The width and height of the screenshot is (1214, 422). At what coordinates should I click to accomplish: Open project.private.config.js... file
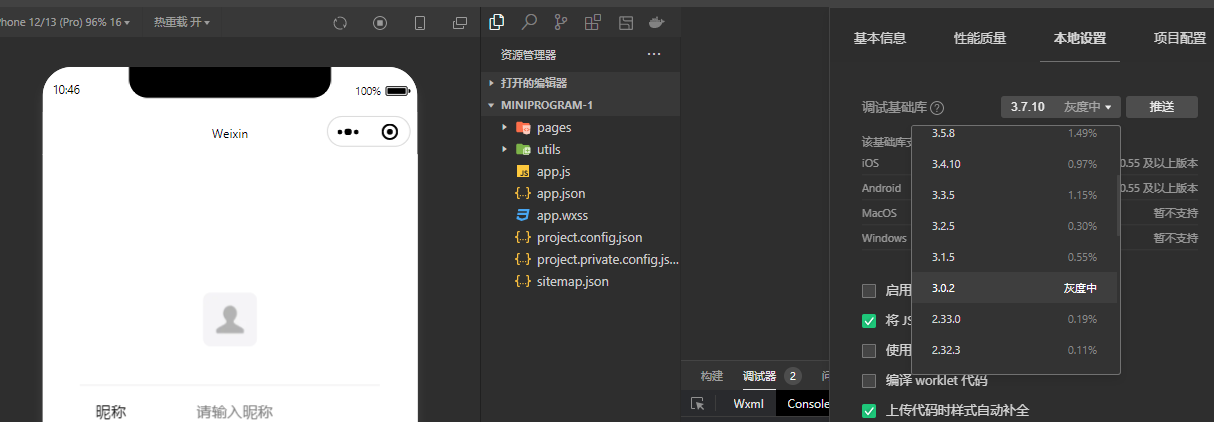point(608,259)
